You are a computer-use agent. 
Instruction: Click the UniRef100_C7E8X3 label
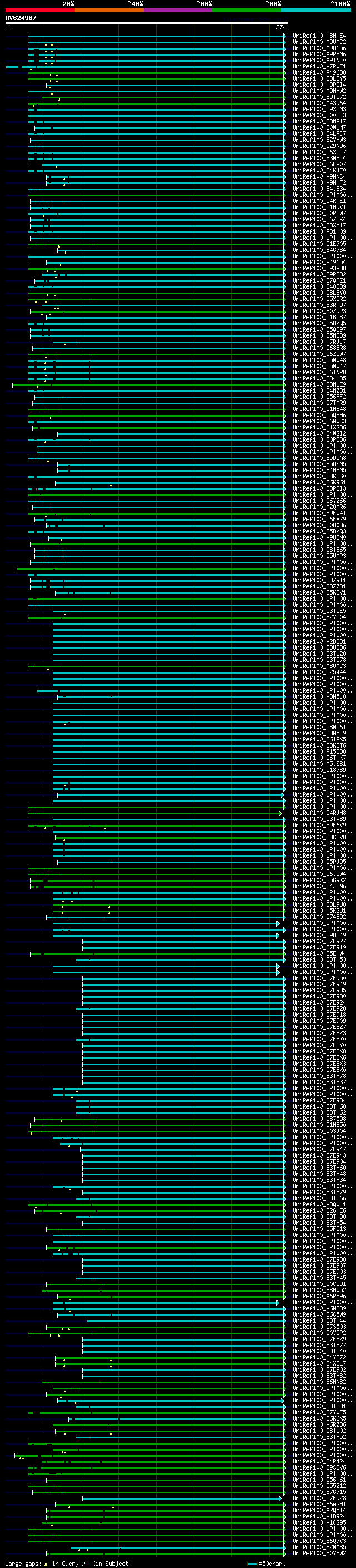tap(319, 1064)
